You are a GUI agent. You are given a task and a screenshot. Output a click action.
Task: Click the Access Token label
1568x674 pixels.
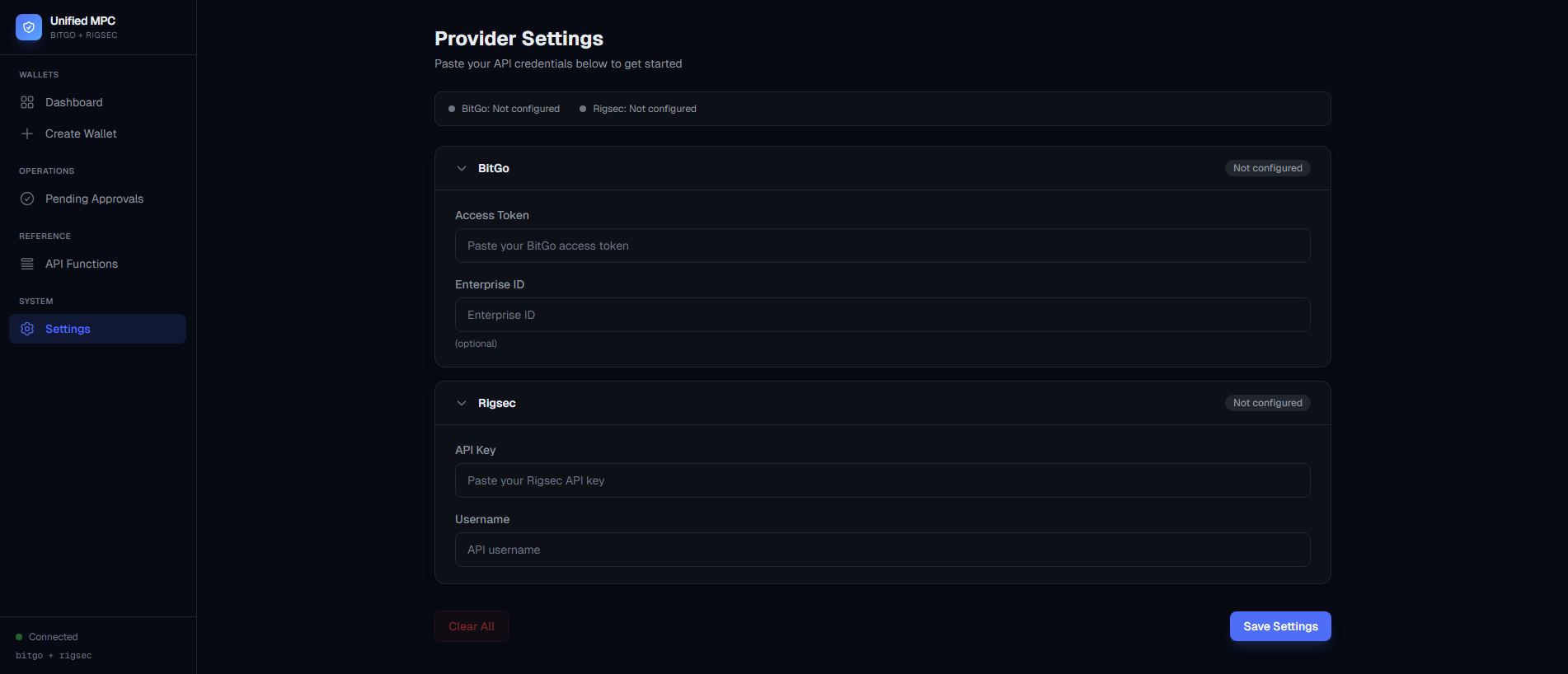coord(492,215)
